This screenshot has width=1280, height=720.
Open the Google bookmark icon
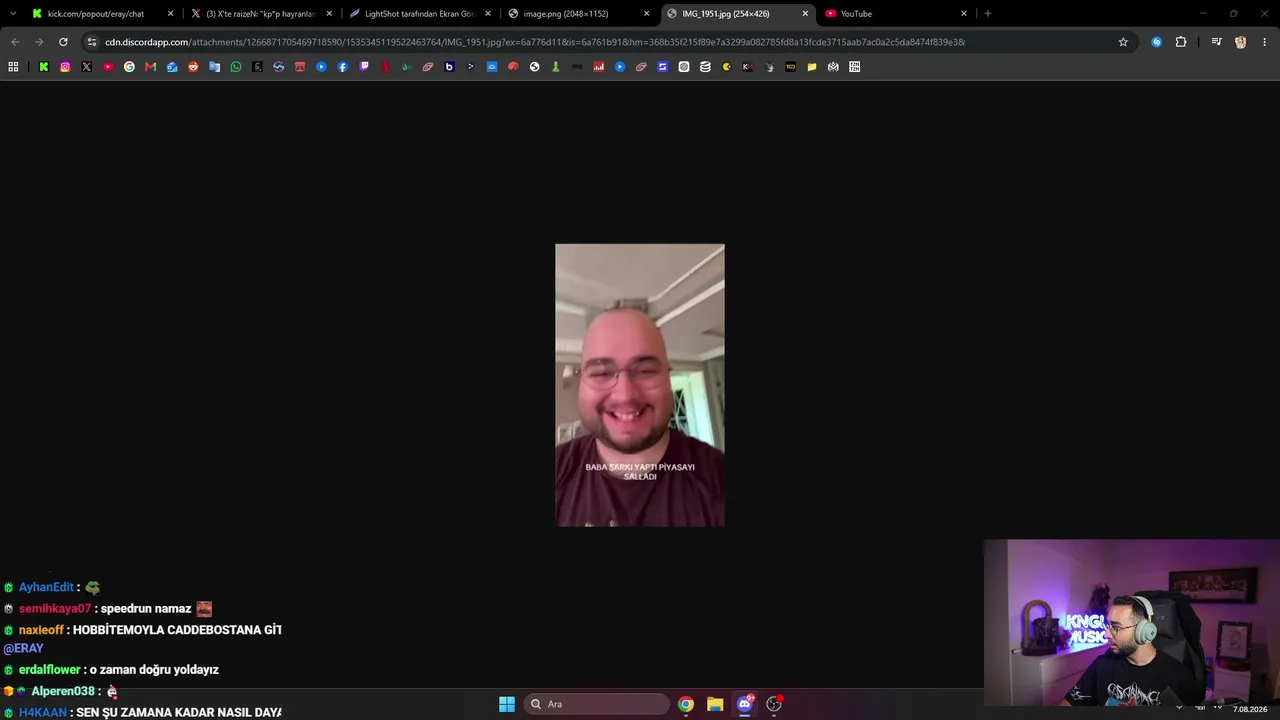point(129,67)
